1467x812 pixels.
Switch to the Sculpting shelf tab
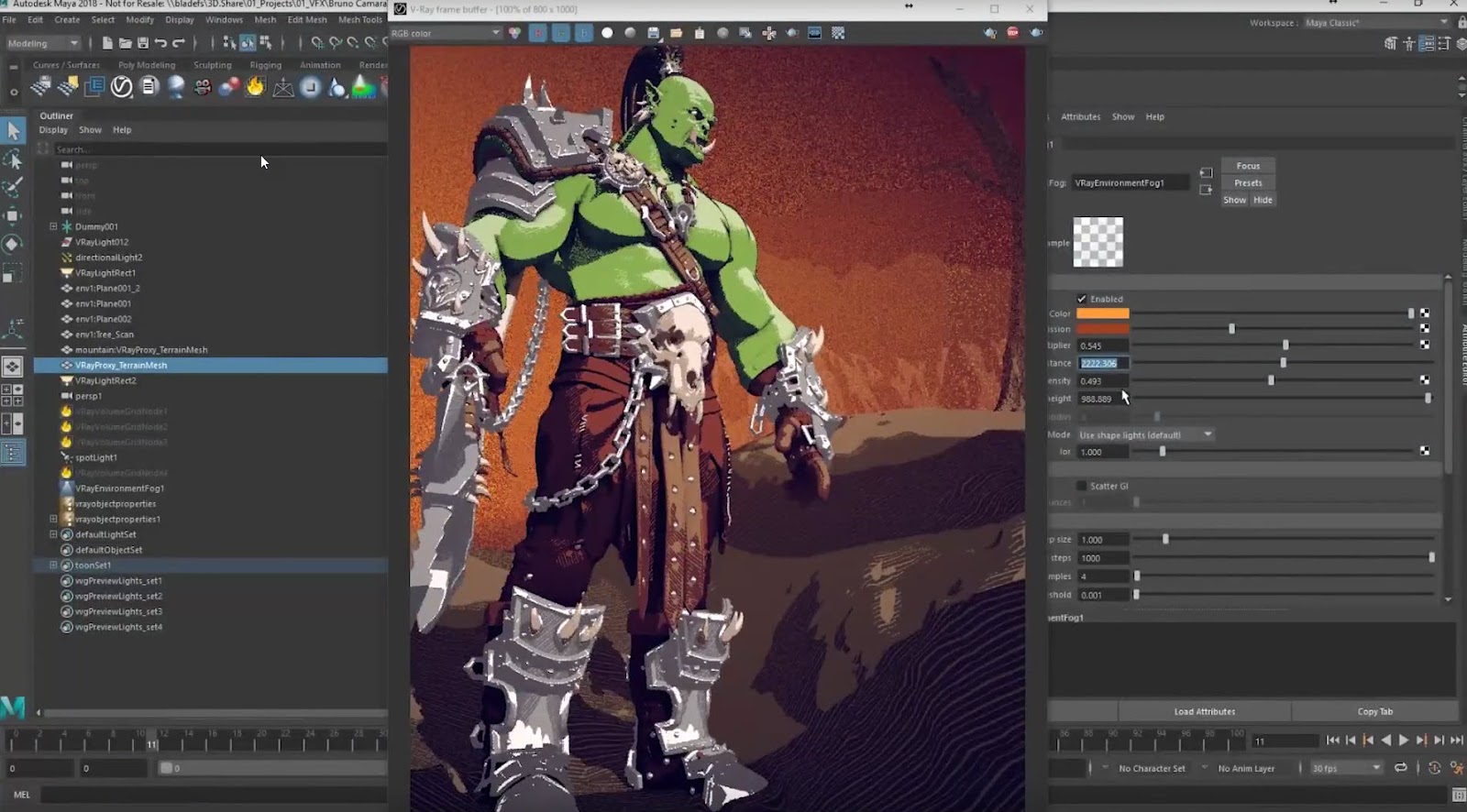[x=212, y=65]
